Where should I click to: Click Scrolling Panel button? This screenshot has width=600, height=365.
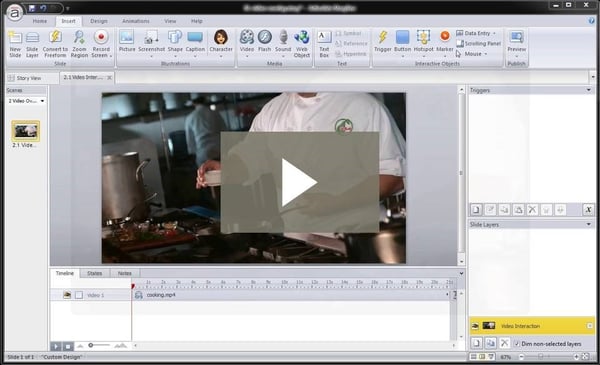(x=479, y=44)
